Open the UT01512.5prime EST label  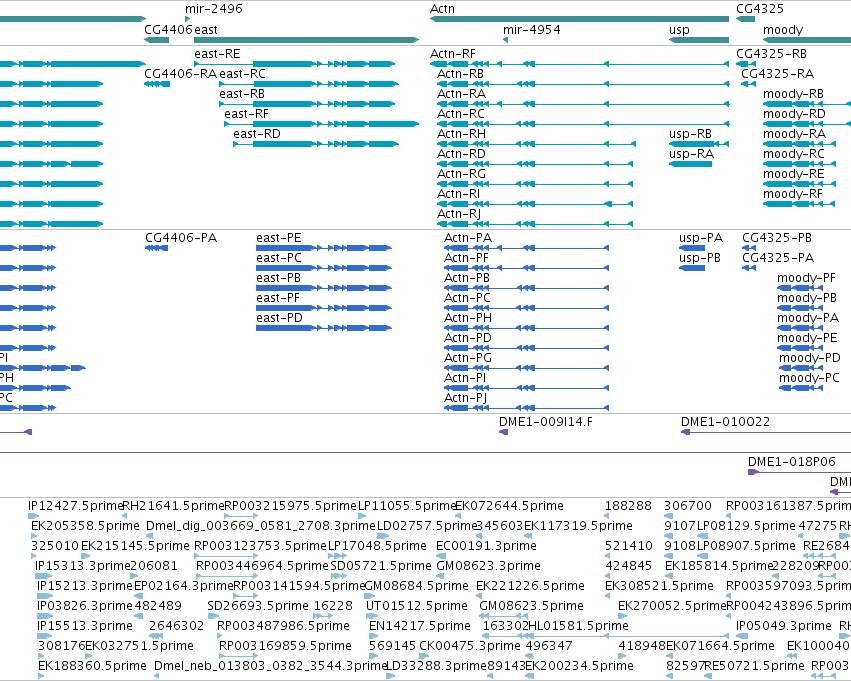tap(417, 606)
